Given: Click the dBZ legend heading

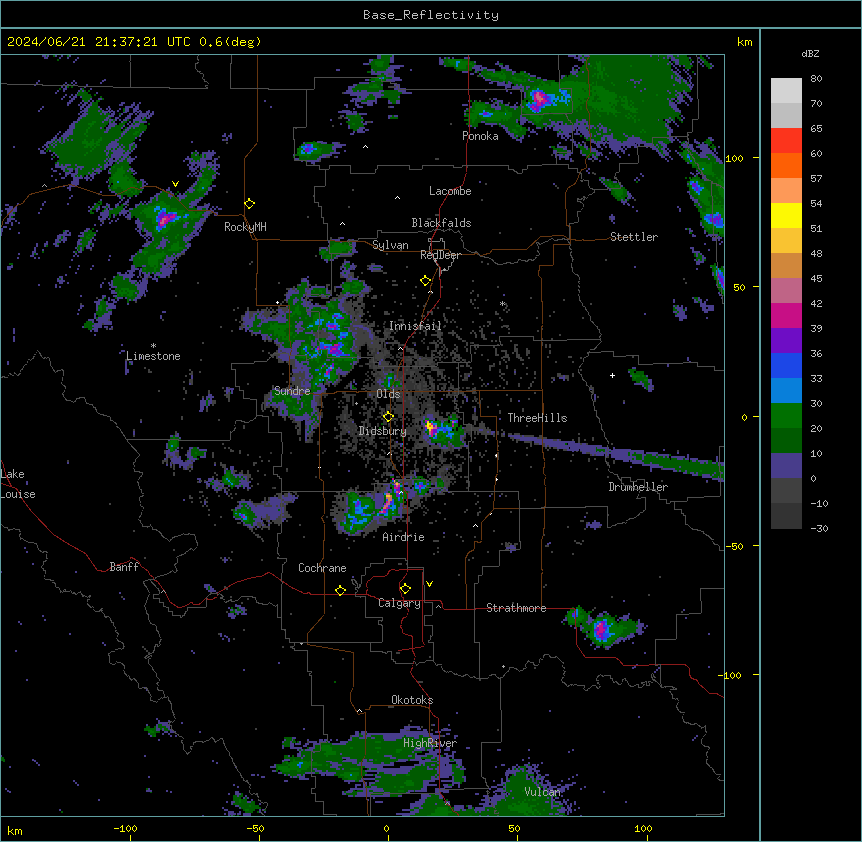Looking at the screenshot, I should pyautogui.click(x=810, y=54).
